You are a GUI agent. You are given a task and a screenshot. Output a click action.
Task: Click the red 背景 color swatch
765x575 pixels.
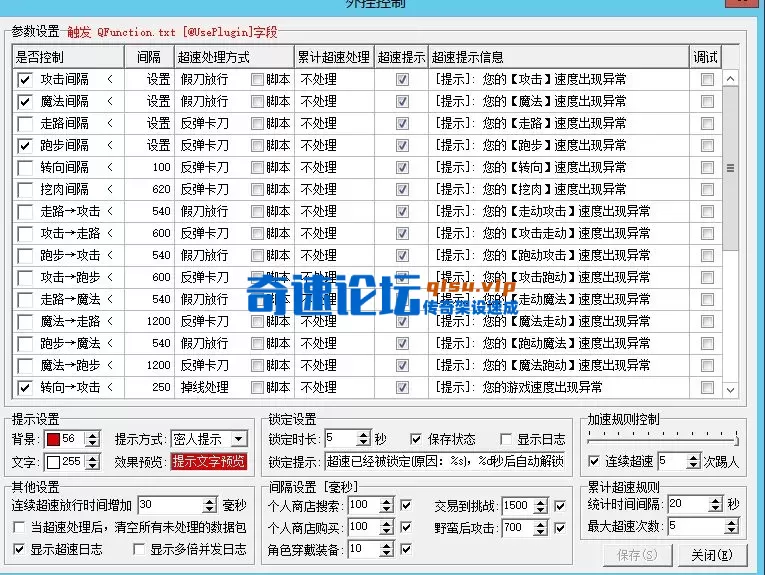53,439
